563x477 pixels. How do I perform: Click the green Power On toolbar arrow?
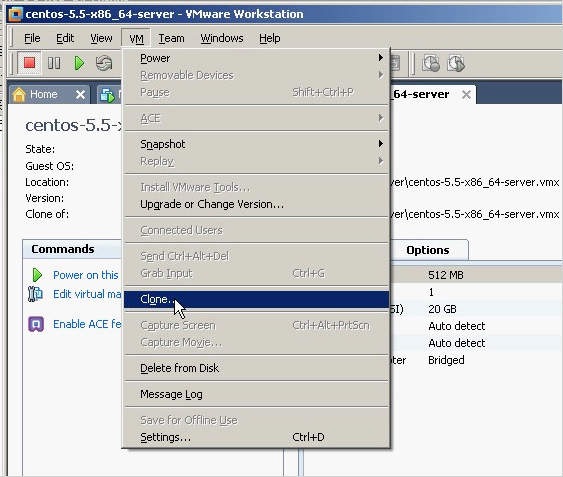click(79, 64)
